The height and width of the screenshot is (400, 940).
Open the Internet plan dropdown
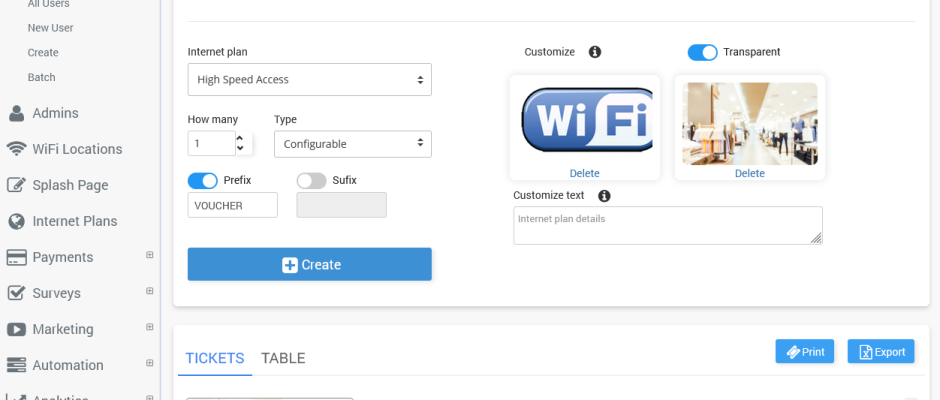click(309, 80)
